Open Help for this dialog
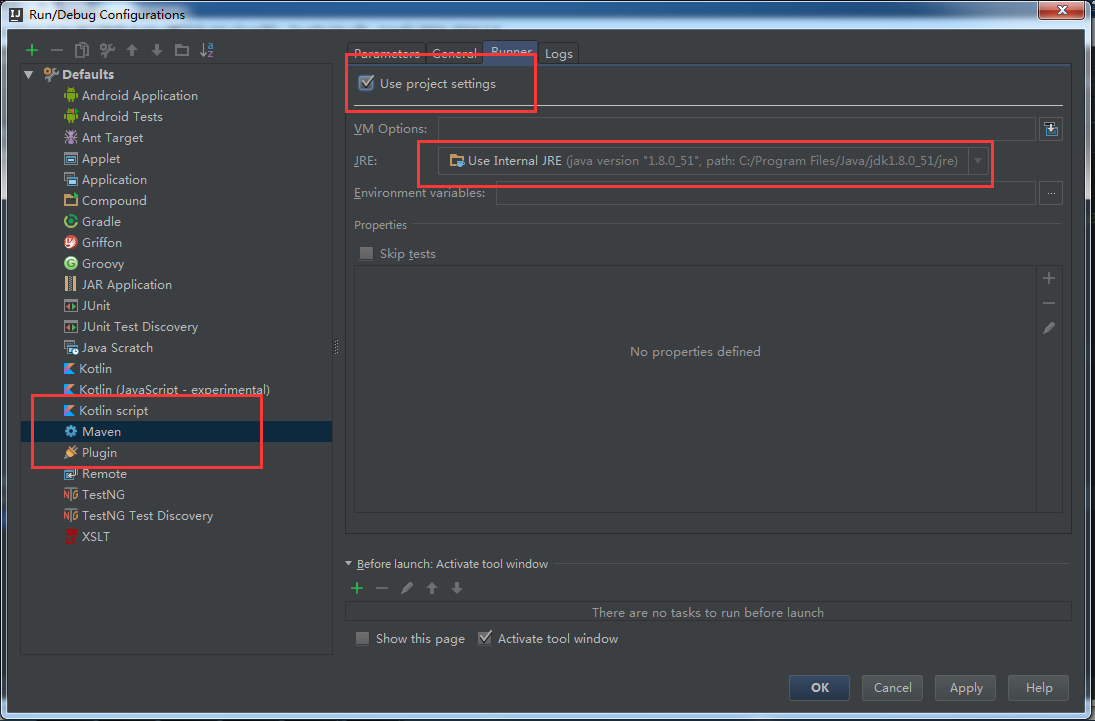The width and height of the screenshot is (1095, 721). 1038,688
